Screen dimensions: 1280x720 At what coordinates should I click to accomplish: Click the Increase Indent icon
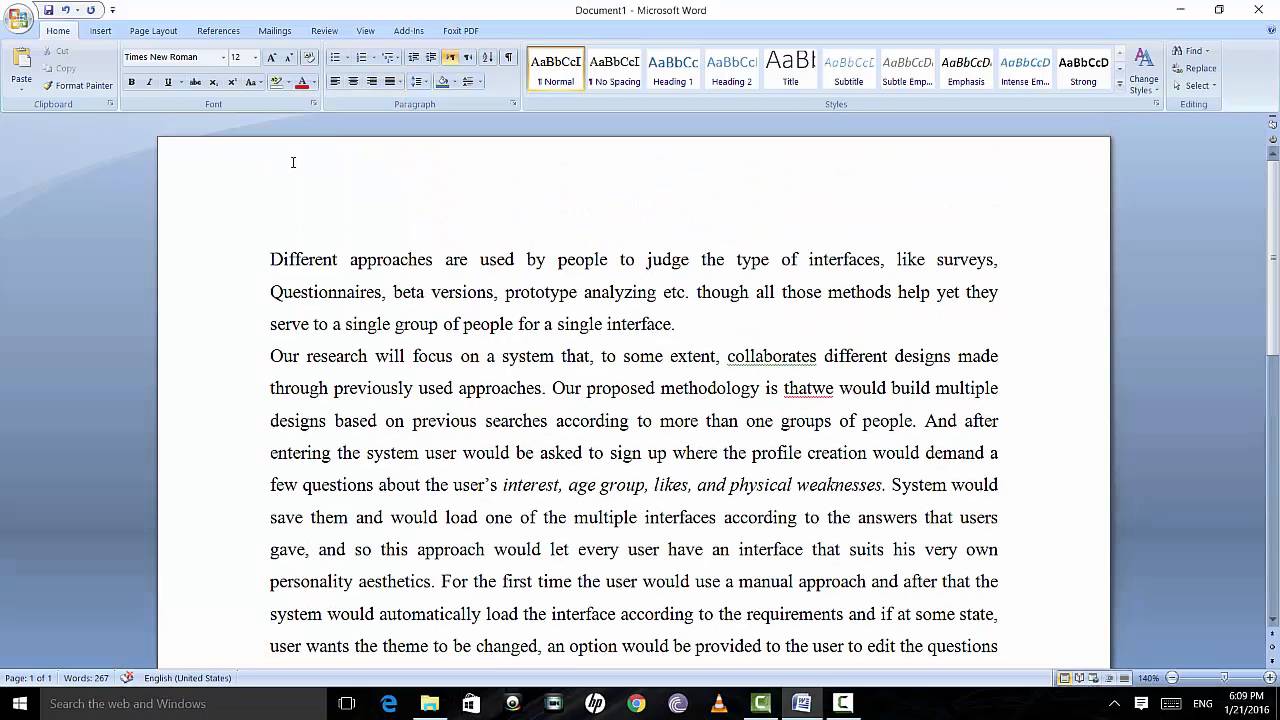431,57
